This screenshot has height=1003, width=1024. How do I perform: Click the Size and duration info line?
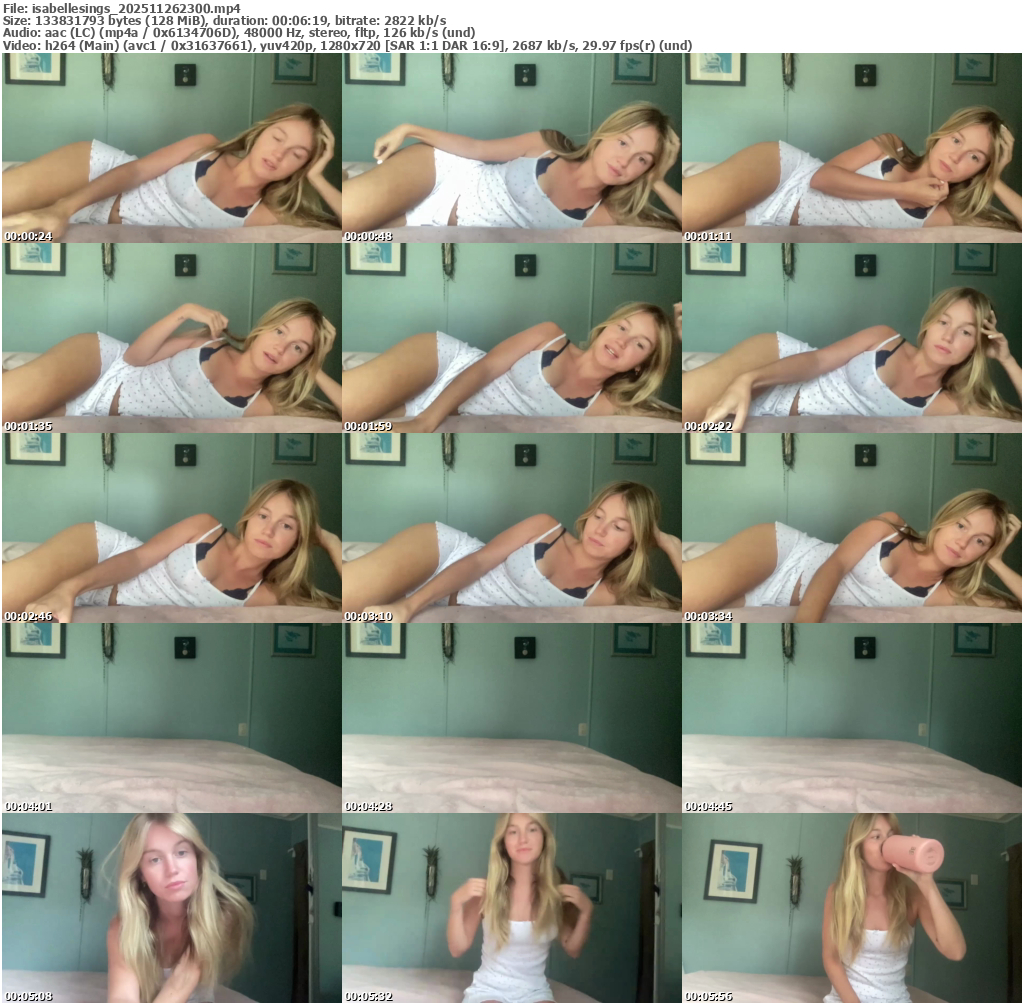225,20
